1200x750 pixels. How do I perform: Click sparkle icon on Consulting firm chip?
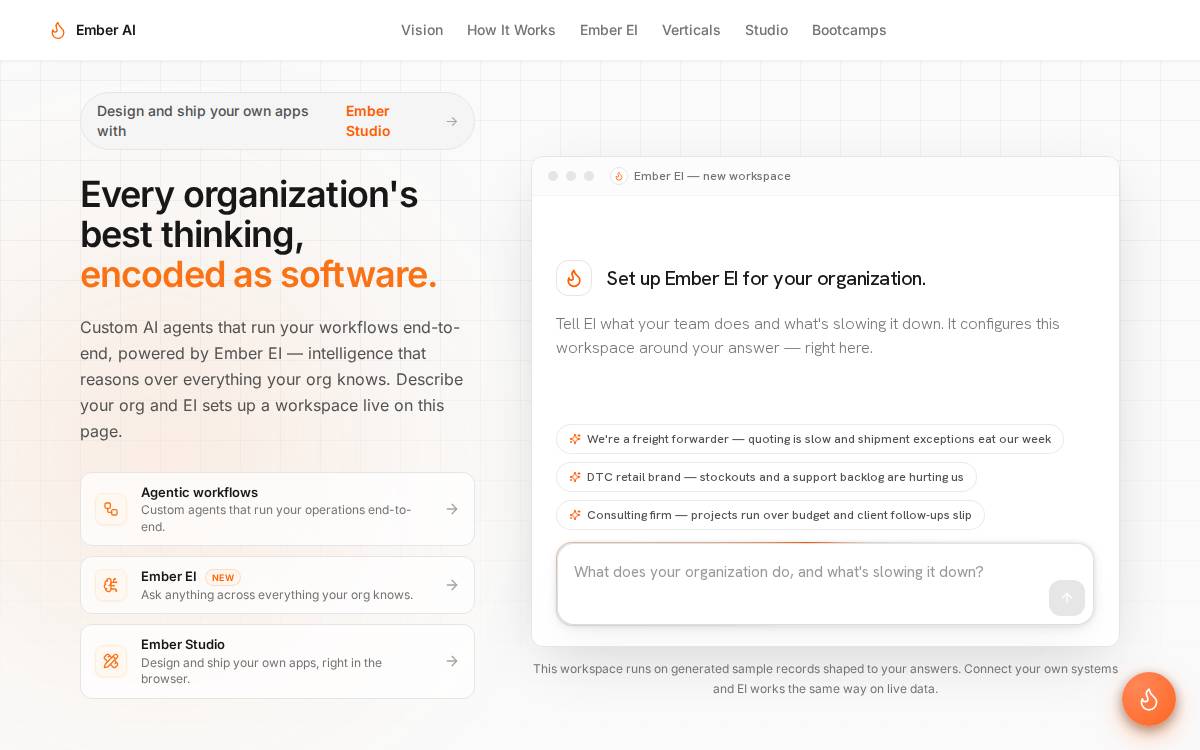[x=575, y=515]
